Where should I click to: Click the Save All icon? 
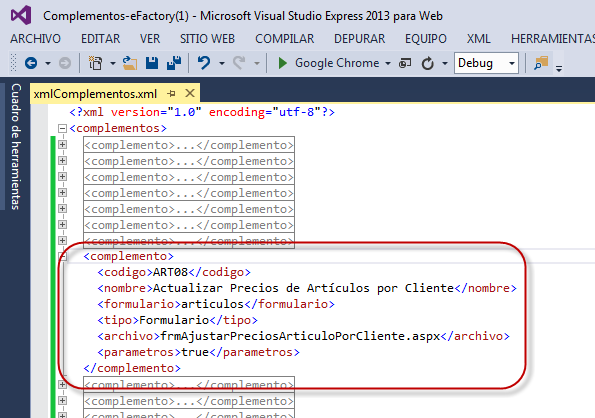click(174, 63)
